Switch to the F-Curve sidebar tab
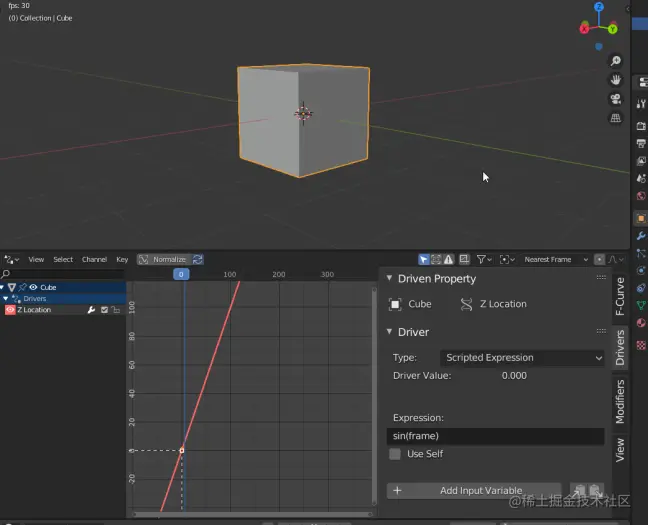The image size is (648, 525). pyautogui.click(x=619, y=296)
